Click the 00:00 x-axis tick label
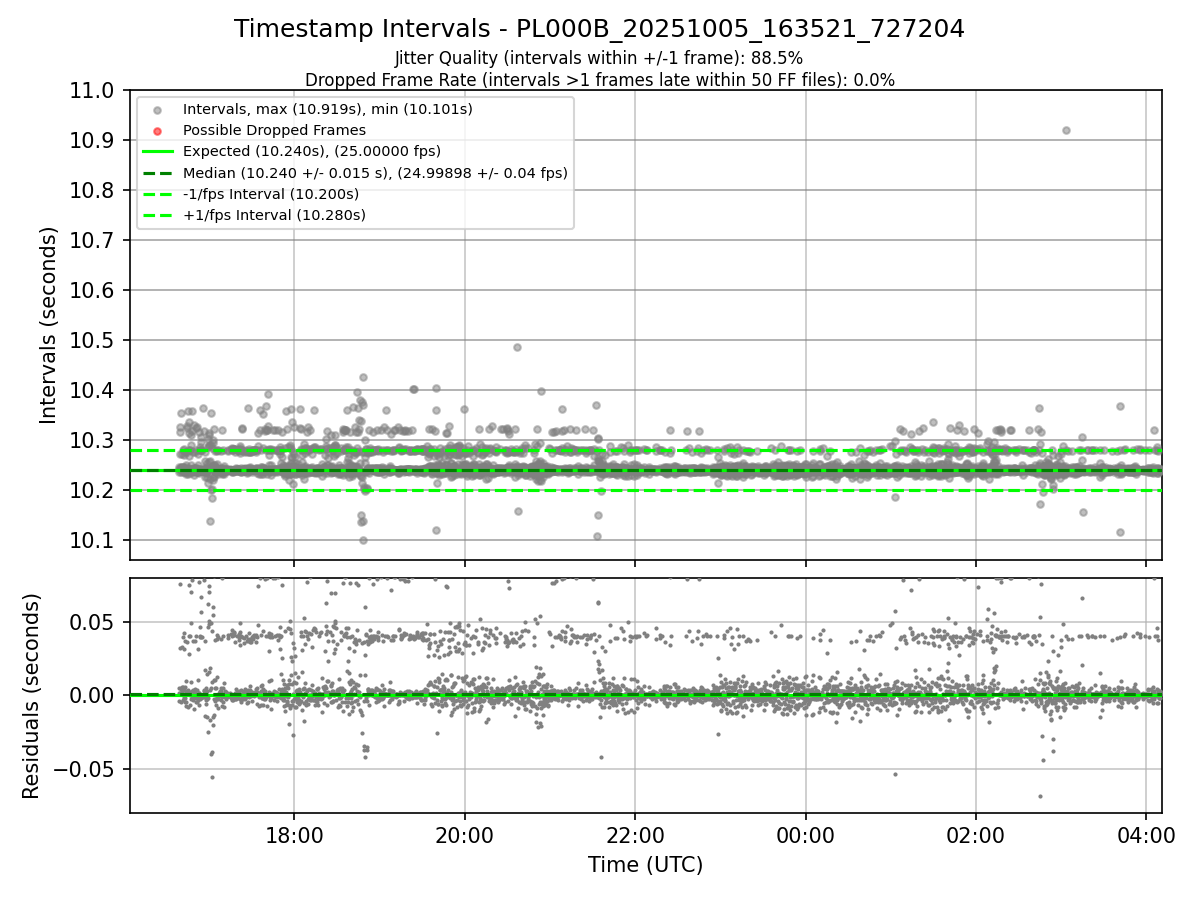The height and width of the screenshot is (900, 1200). tap(805, 833)
